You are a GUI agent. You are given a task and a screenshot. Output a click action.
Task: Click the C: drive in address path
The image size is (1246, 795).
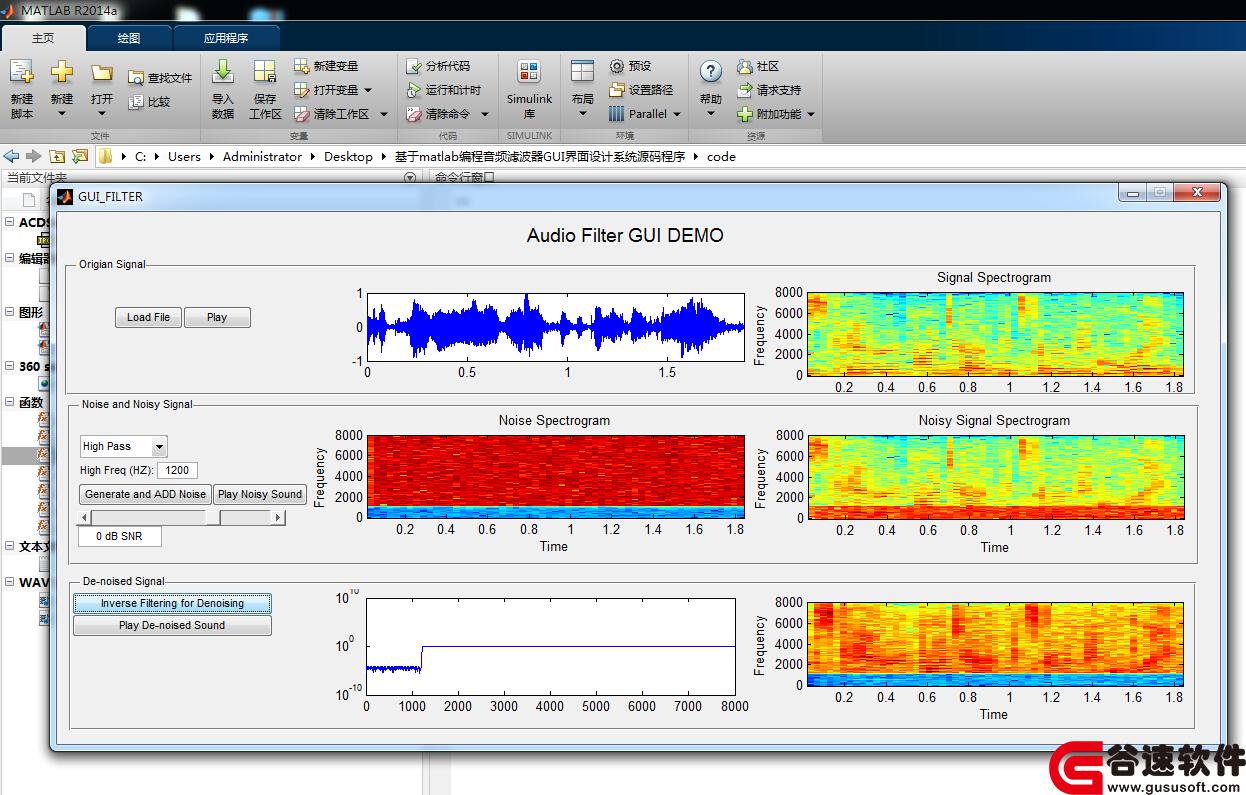point(141,156)
